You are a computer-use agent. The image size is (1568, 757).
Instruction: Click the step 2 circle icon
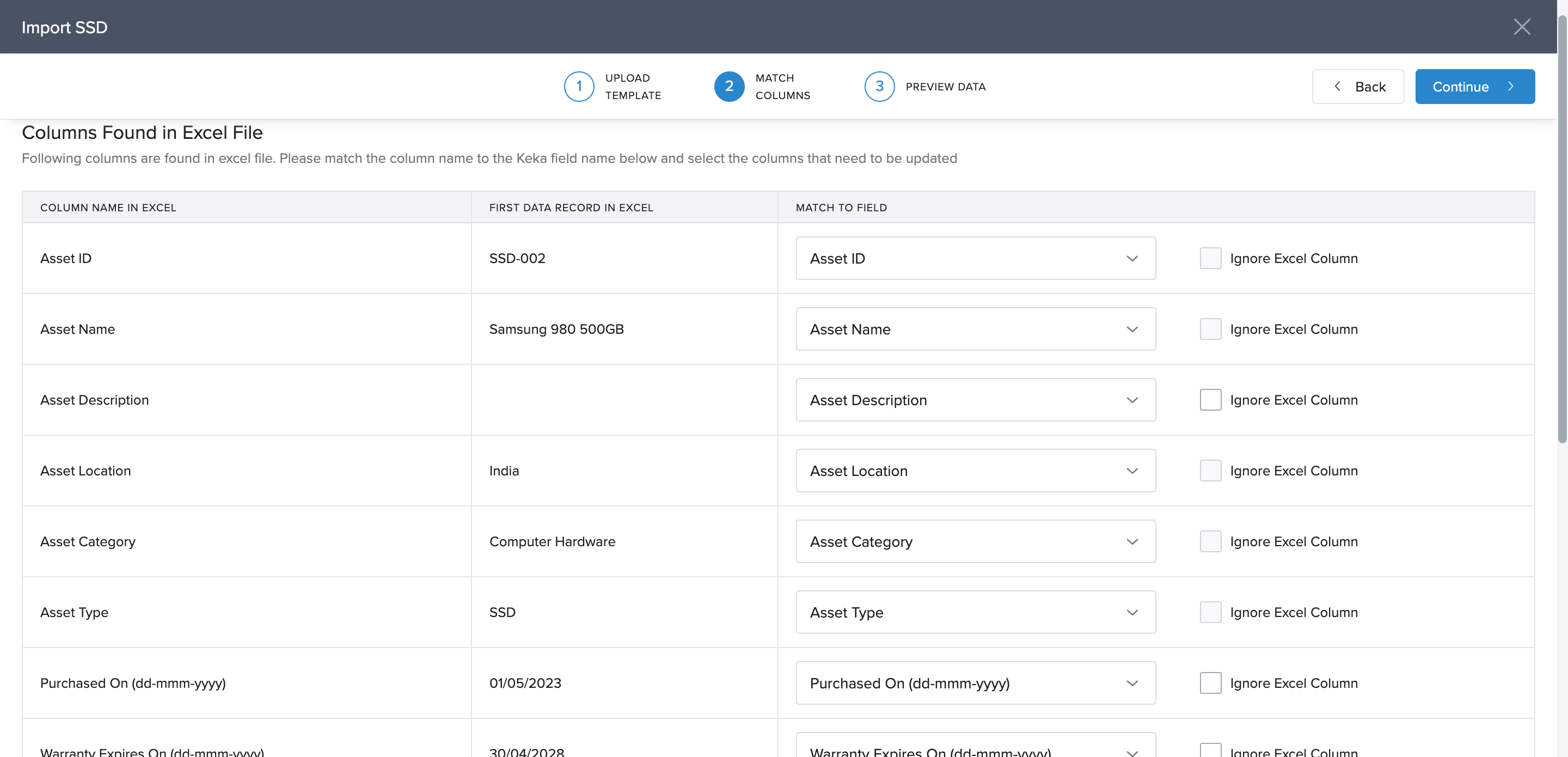[x=728, y=87]
